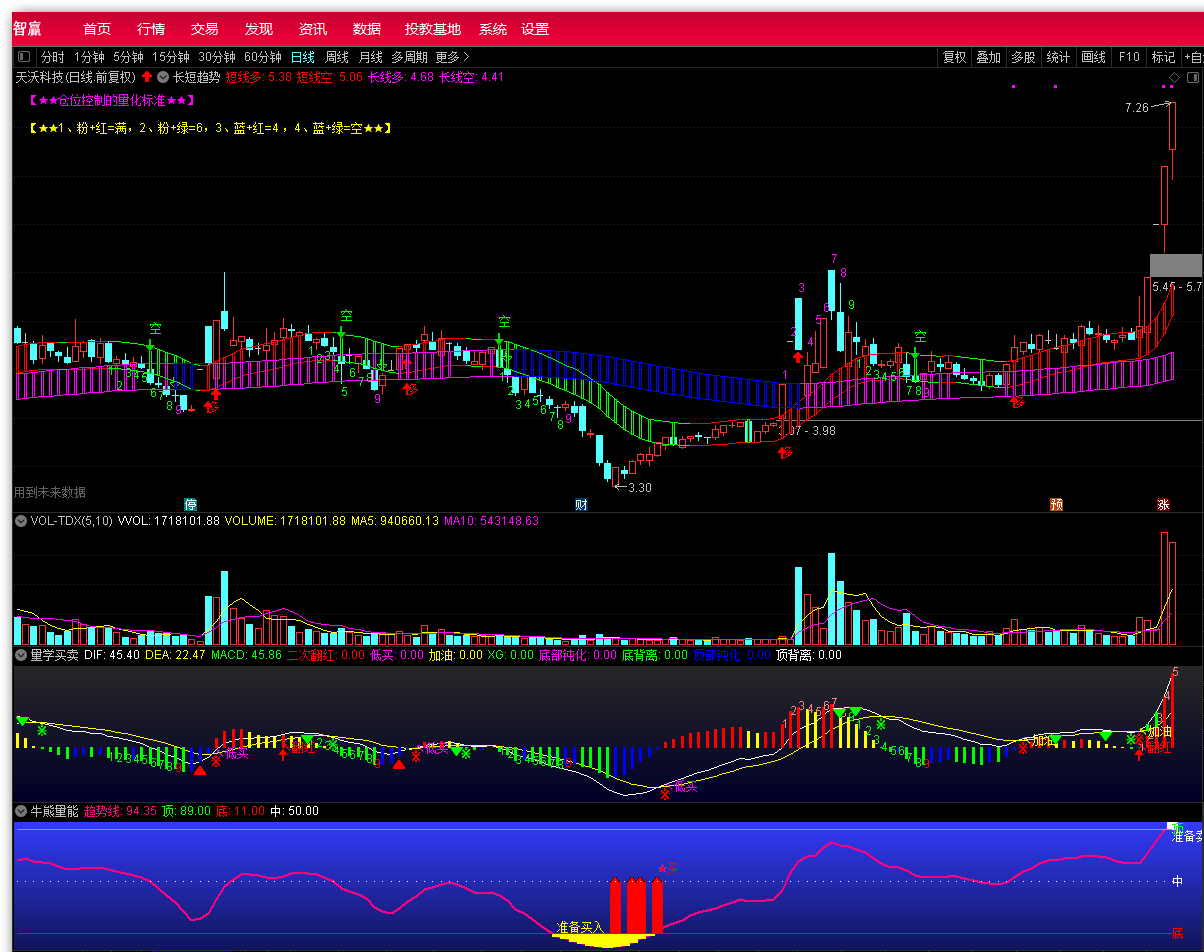Screen dimensions: 1204x952
Task: Click the 停 event marker icon
Action: pyautogui.click(x=190, y=504)
